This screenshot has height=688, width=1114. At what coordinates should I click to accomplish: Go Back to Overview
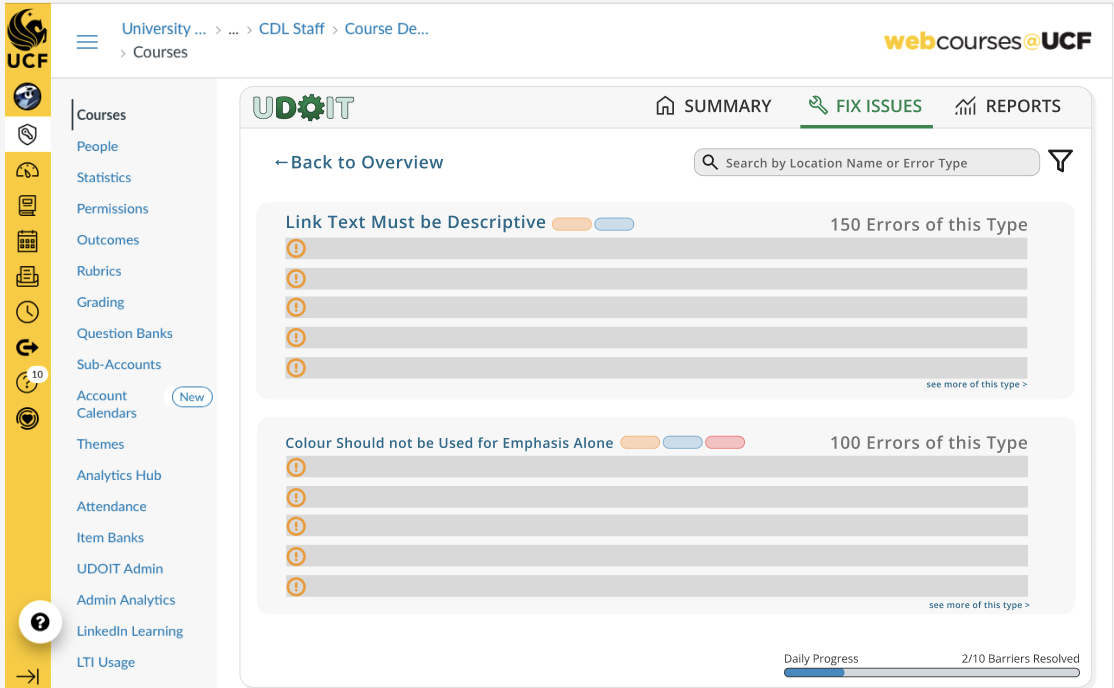[359, 163]
